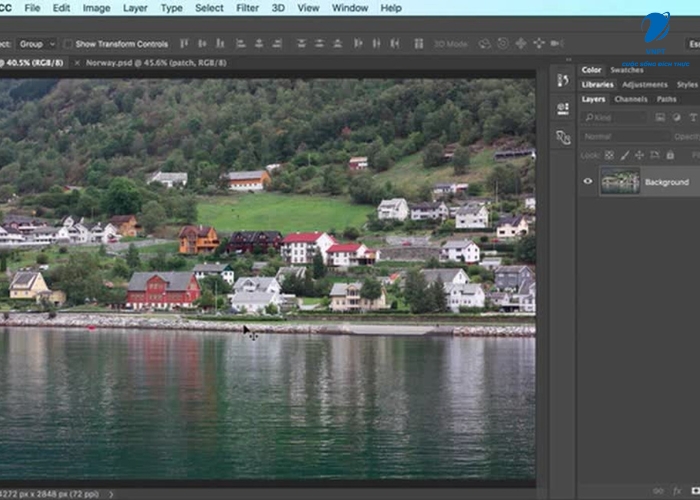Open the Normal blend mode dropdown
The image size is (700, 500).
point(625,137)
